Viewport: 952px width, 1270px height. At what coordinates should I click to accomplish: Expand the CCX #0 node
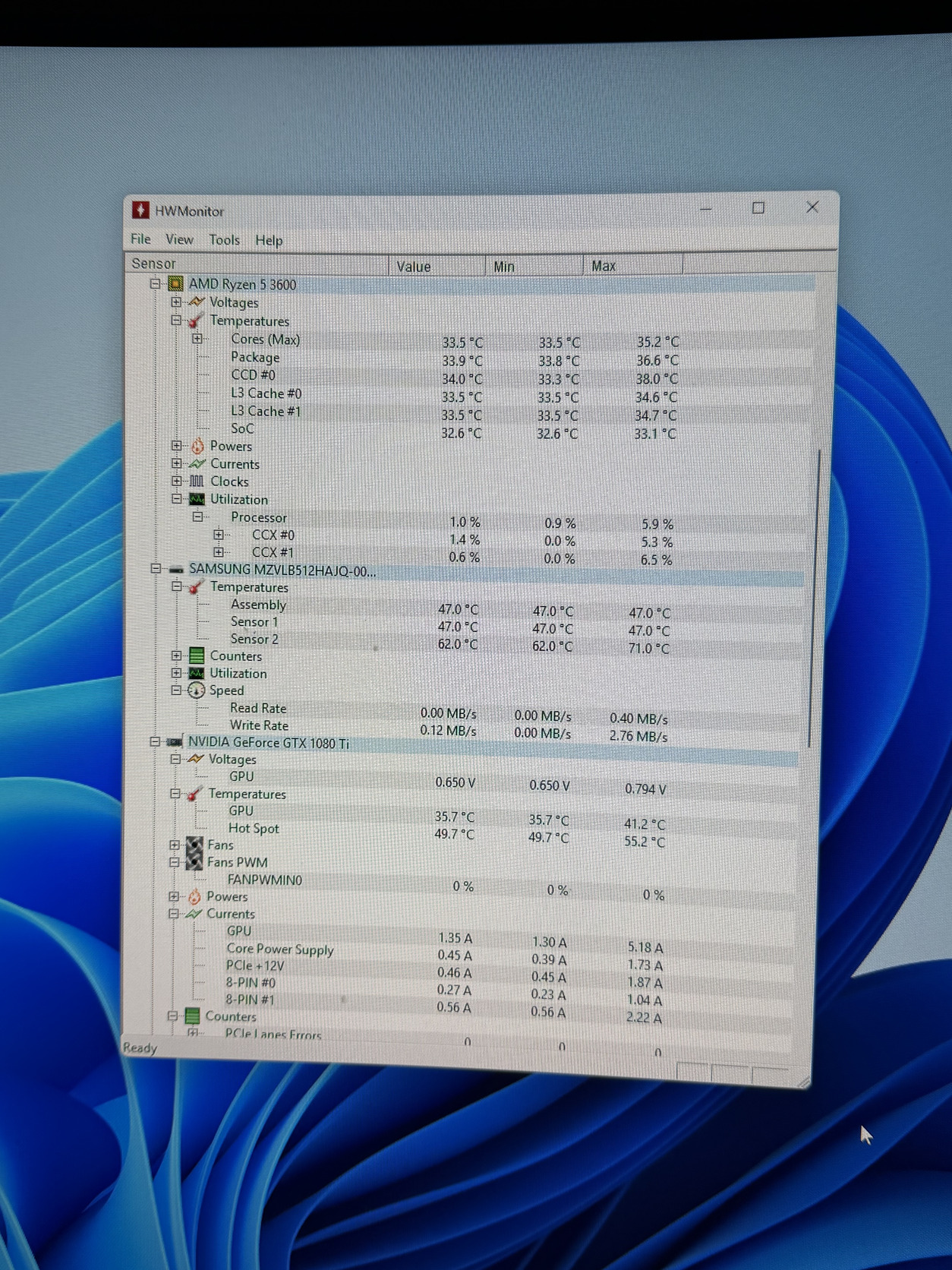click(219, 535)
